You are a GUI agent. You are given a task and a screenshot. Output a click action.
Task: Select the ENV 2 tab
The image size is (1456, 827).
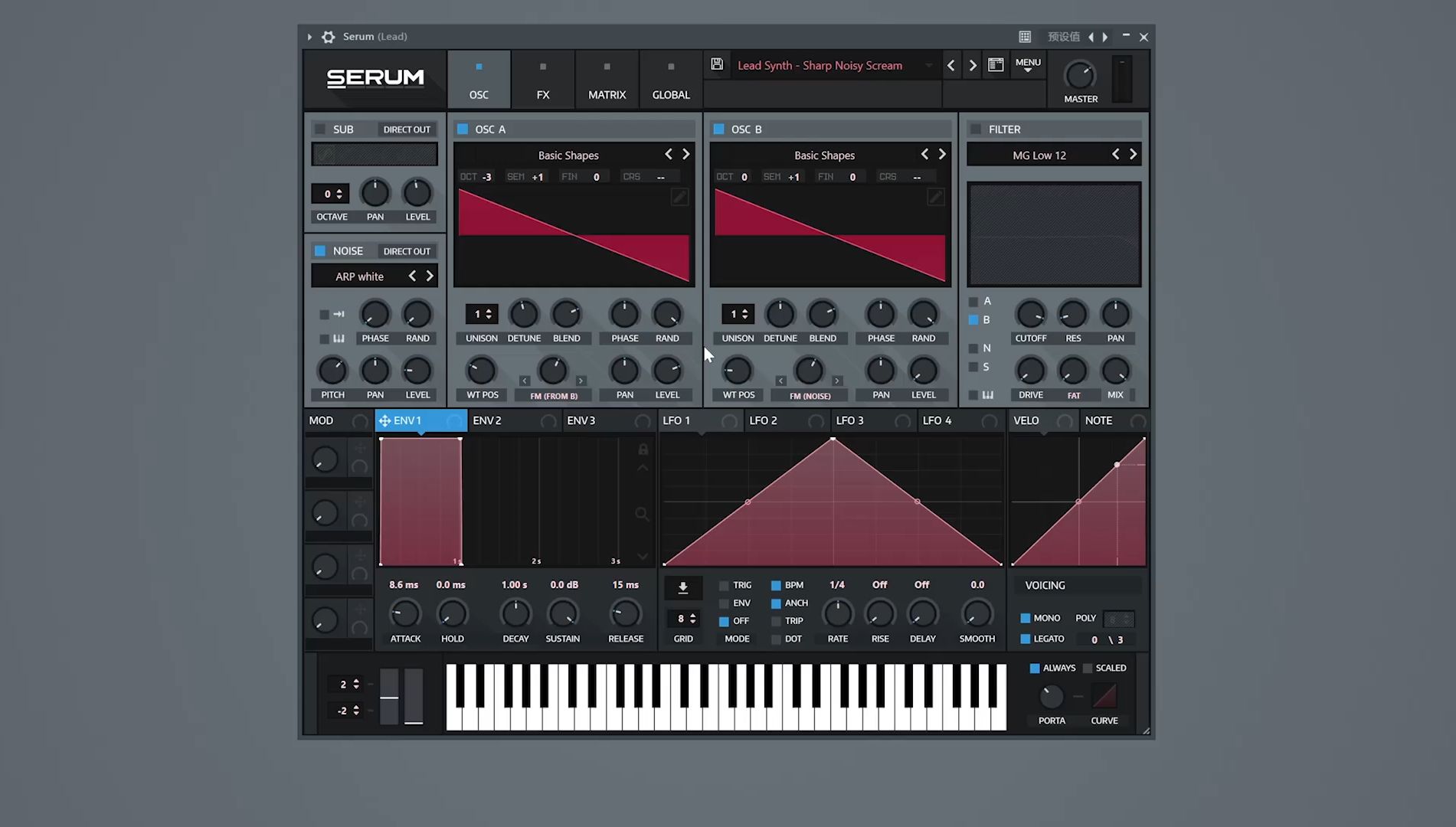(514, 420)
